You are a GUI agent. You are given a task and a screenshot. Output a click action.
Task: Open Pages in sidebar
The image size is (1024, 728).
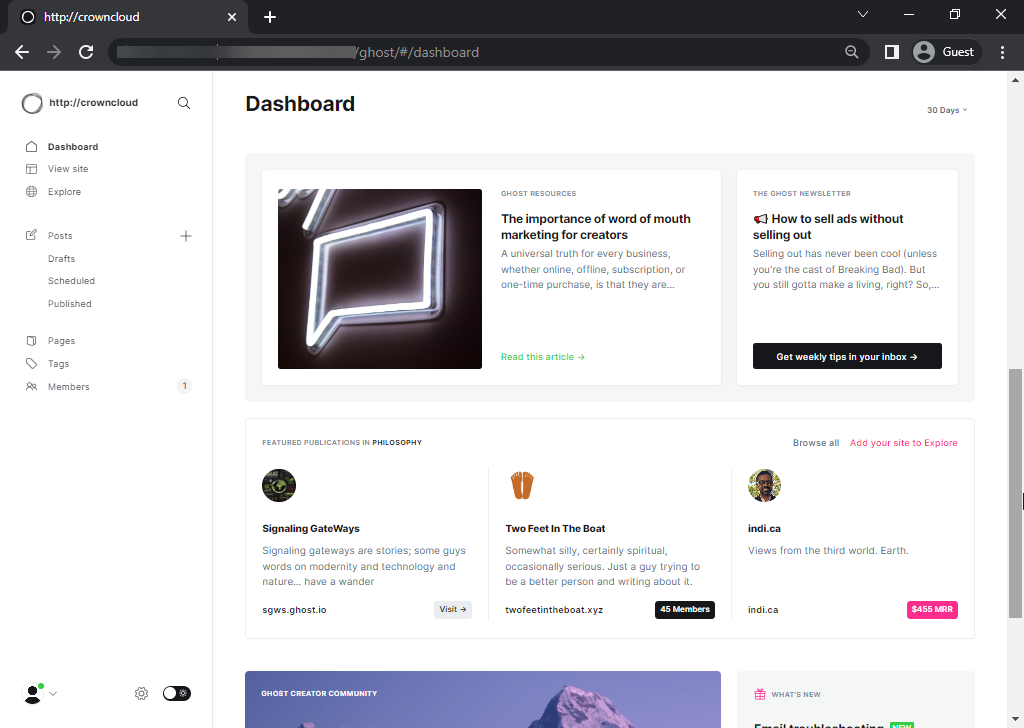(61, 341)
